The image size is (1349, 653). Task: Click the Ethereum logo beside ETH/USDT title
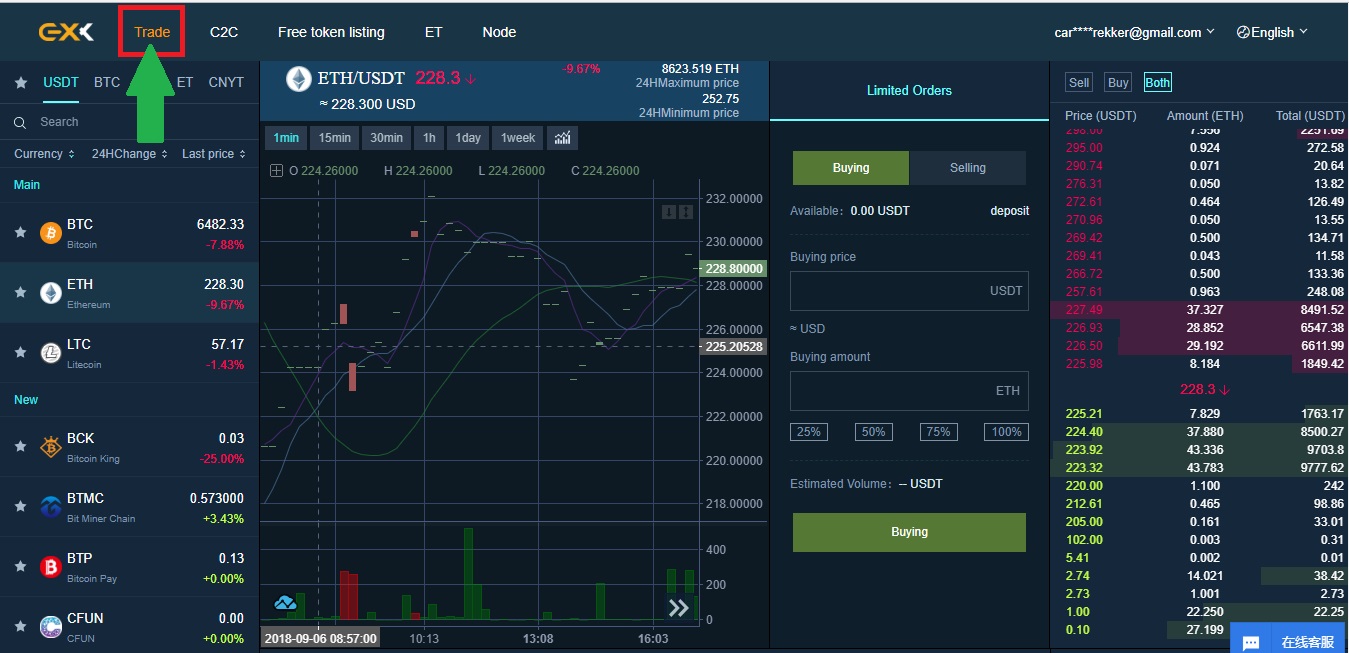297,79
